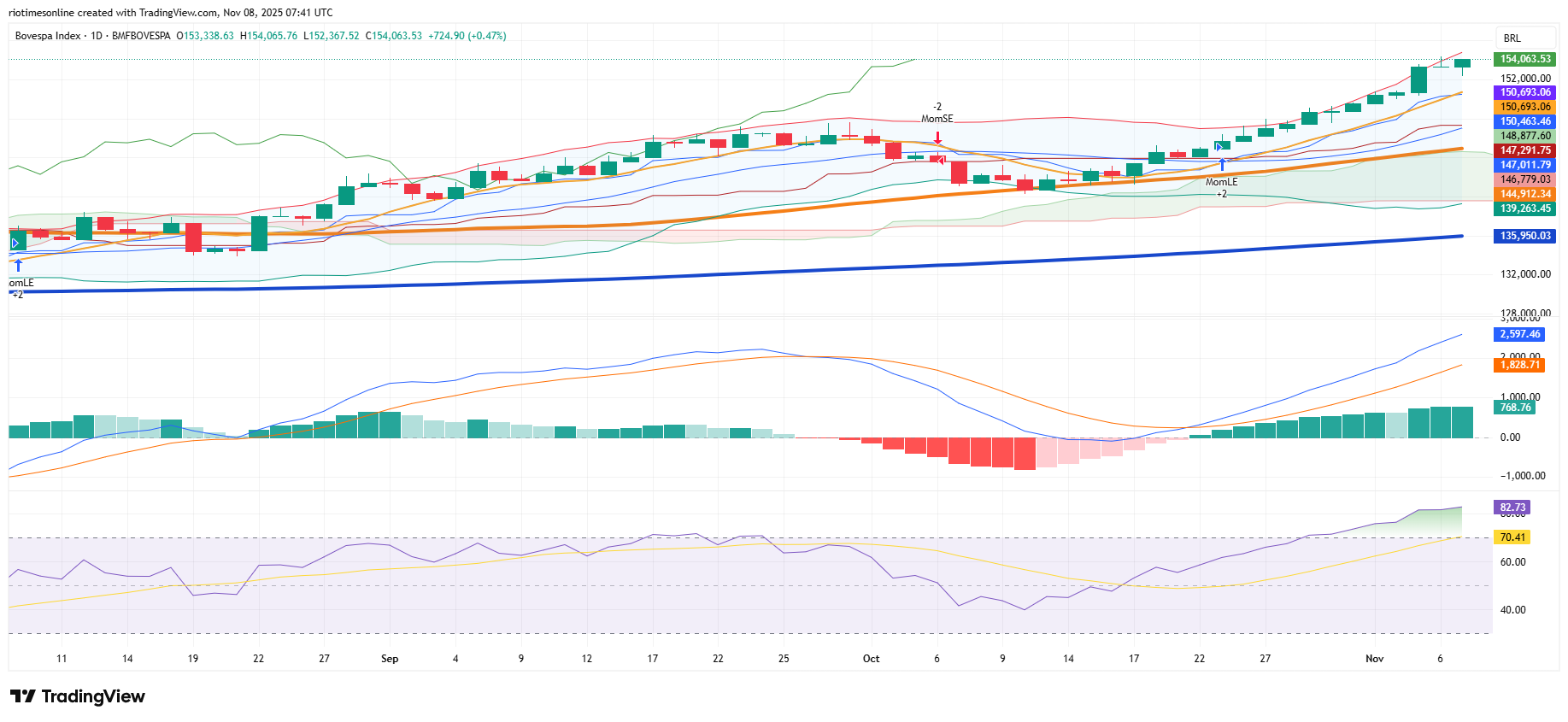Click the TradingView logo at bottom left
Image resolution: width=1568 pixels, height=722 pixels.
78,696
